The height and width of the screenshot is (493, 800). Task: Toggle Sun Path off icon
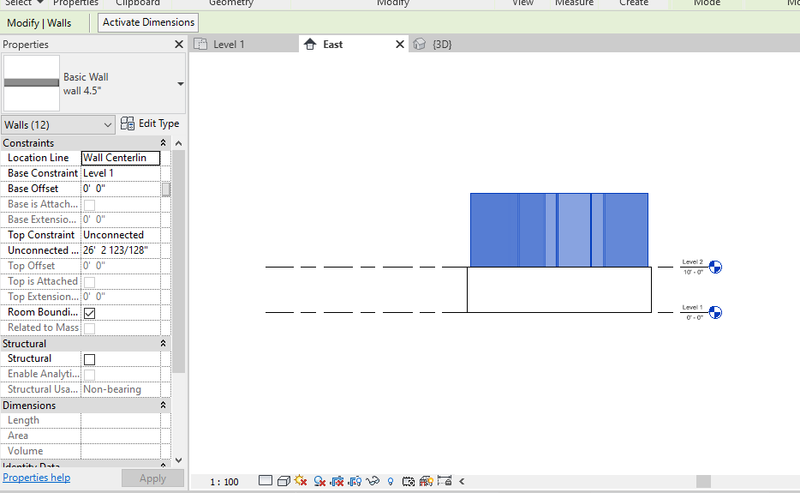pyautogui.click(x=301, y=481)
